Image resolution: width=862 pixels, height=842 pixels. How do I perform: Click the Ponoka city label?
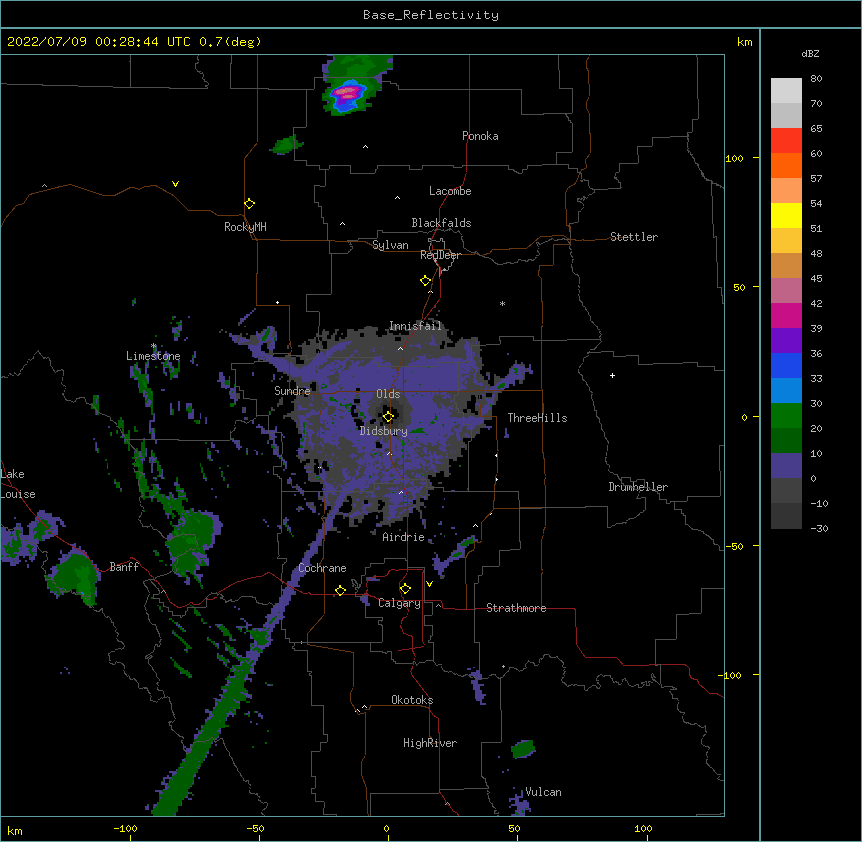[480, 136]
